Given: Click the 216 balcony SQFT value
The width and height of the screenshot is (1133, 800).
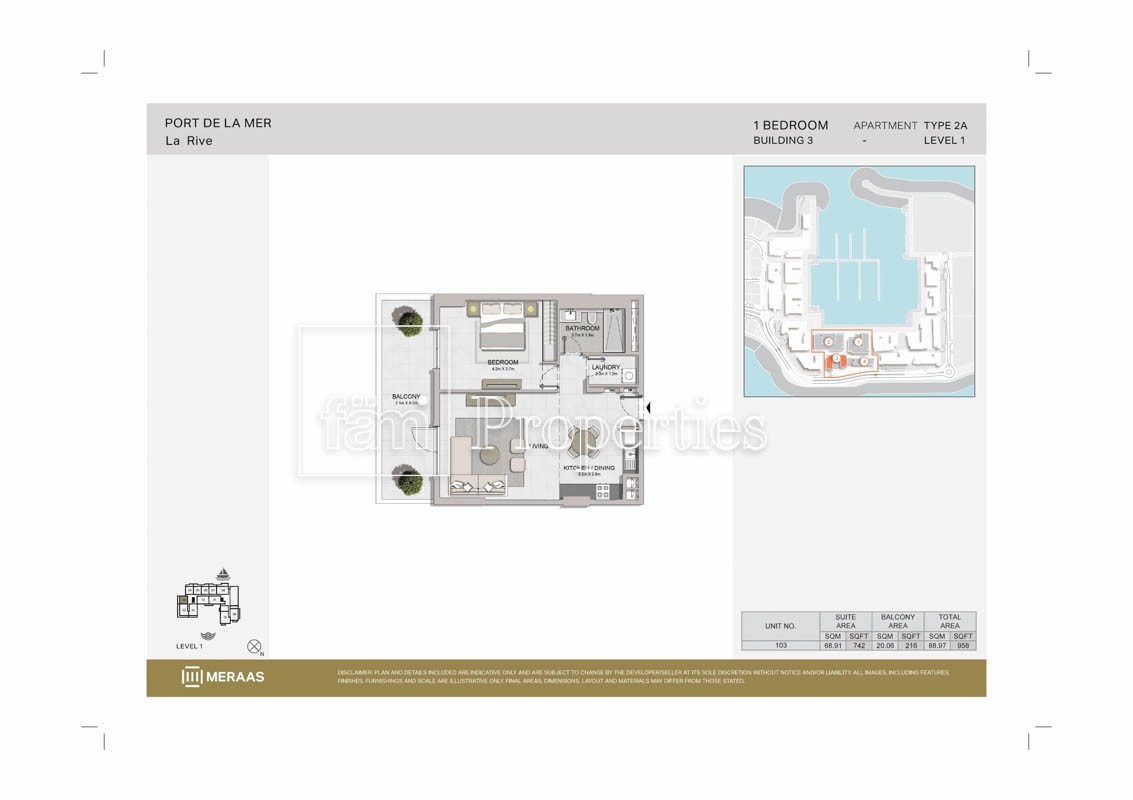Looking at the screenshot, I should (910, 645).
